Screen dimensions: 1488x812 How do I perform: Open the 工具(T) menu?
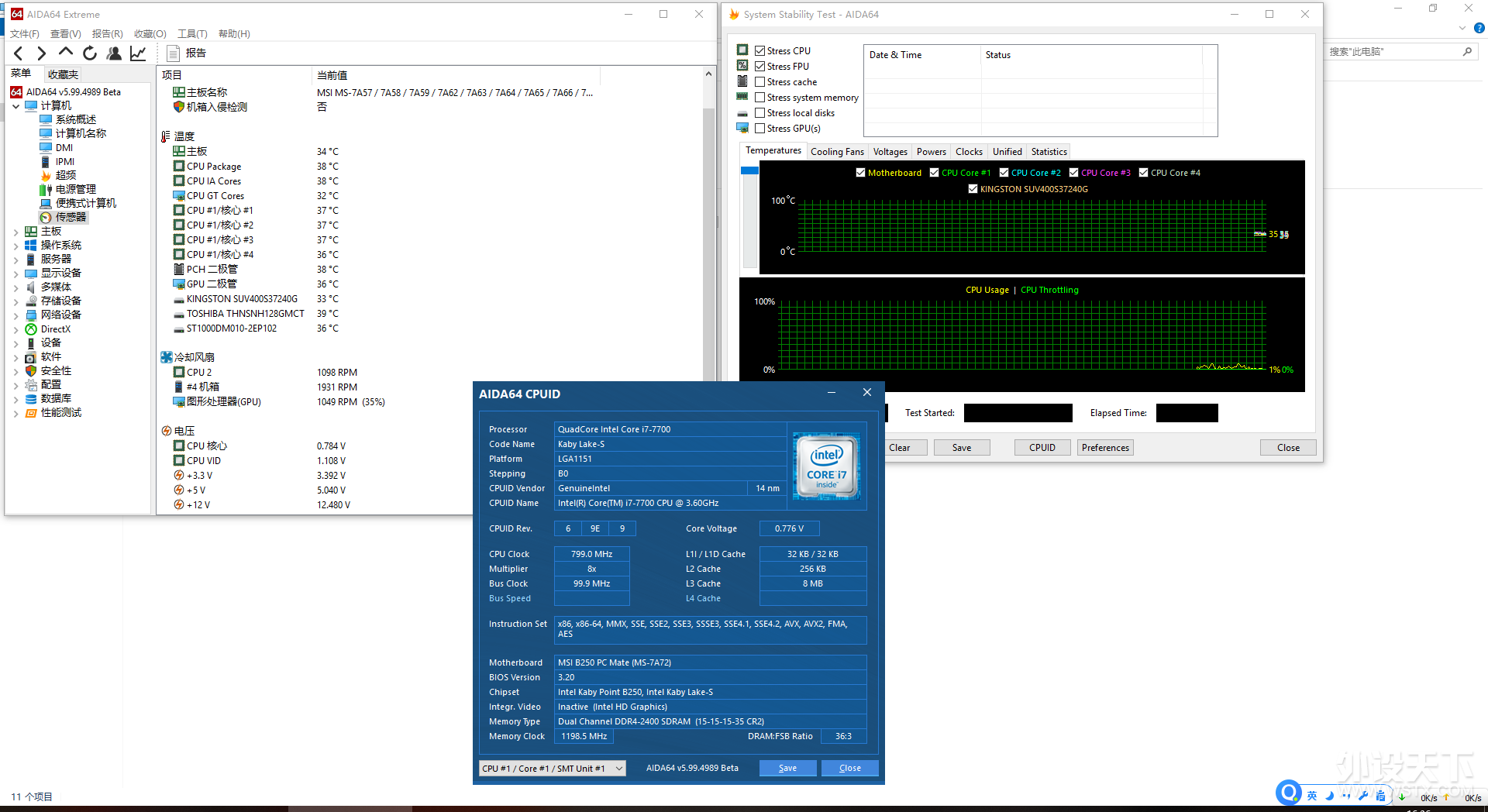coord(192,34)
